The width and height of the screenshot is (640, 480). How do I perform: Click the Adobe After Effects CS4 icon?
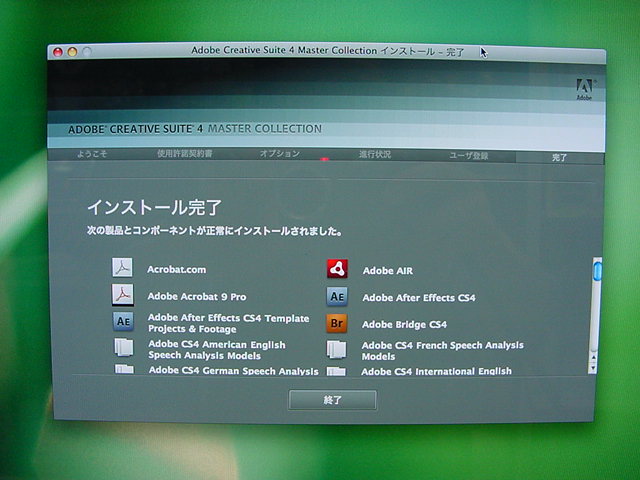[337, 296]
